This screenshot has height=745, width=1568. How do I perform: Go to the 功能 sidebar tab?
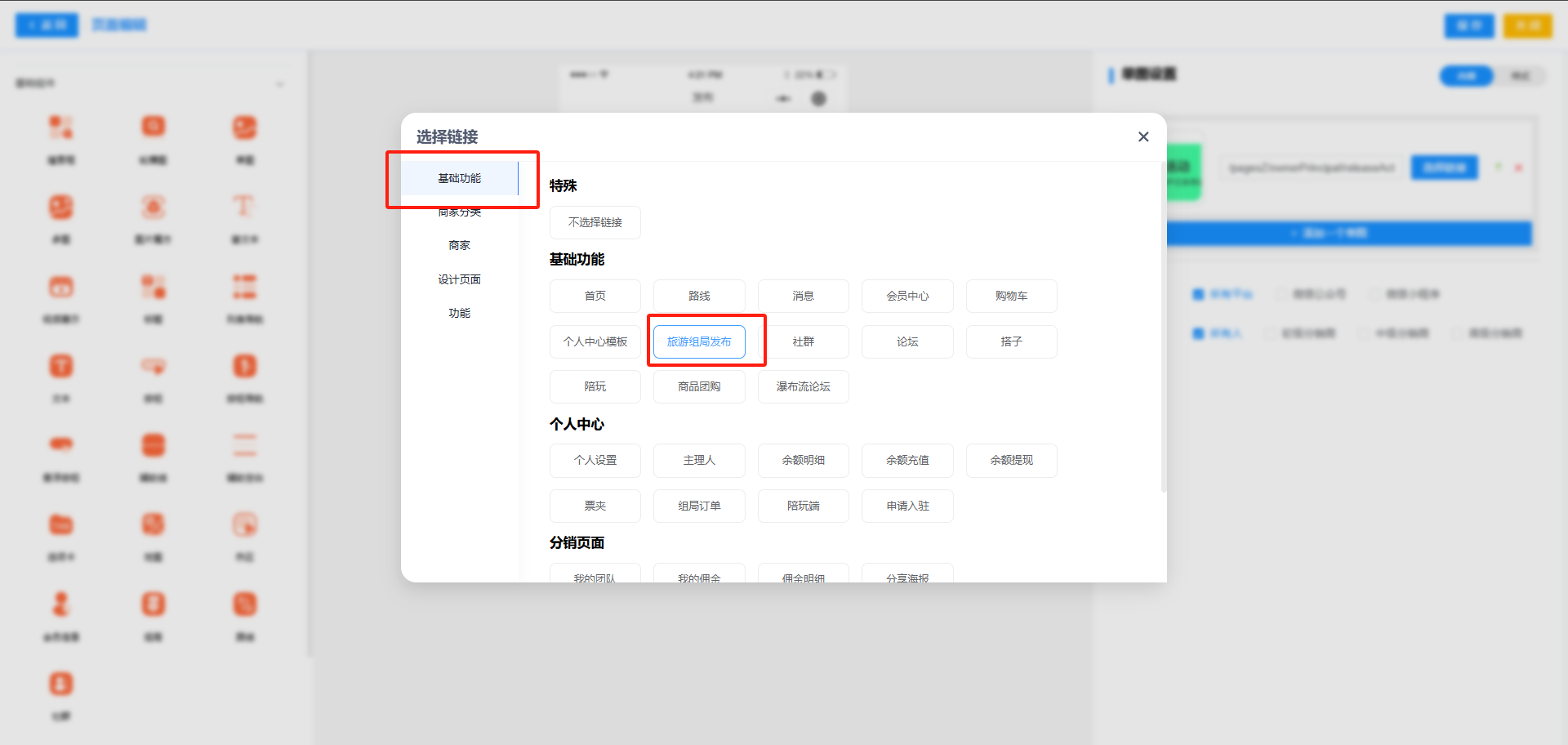(459, 313)
